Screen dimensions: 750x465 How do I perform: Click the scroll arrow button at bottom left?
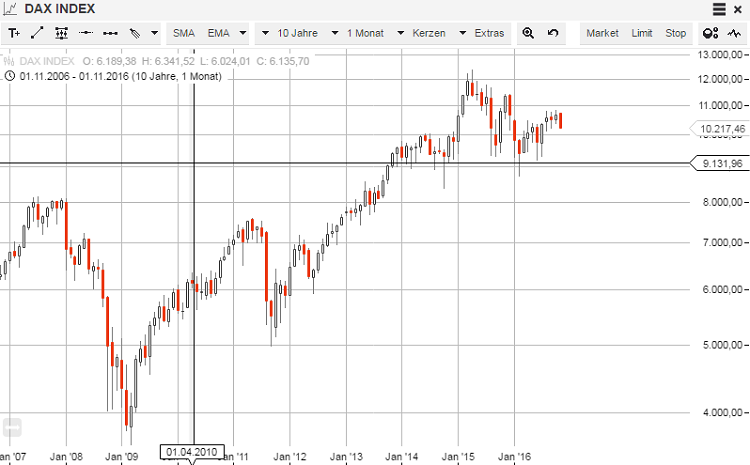[12, 427]
